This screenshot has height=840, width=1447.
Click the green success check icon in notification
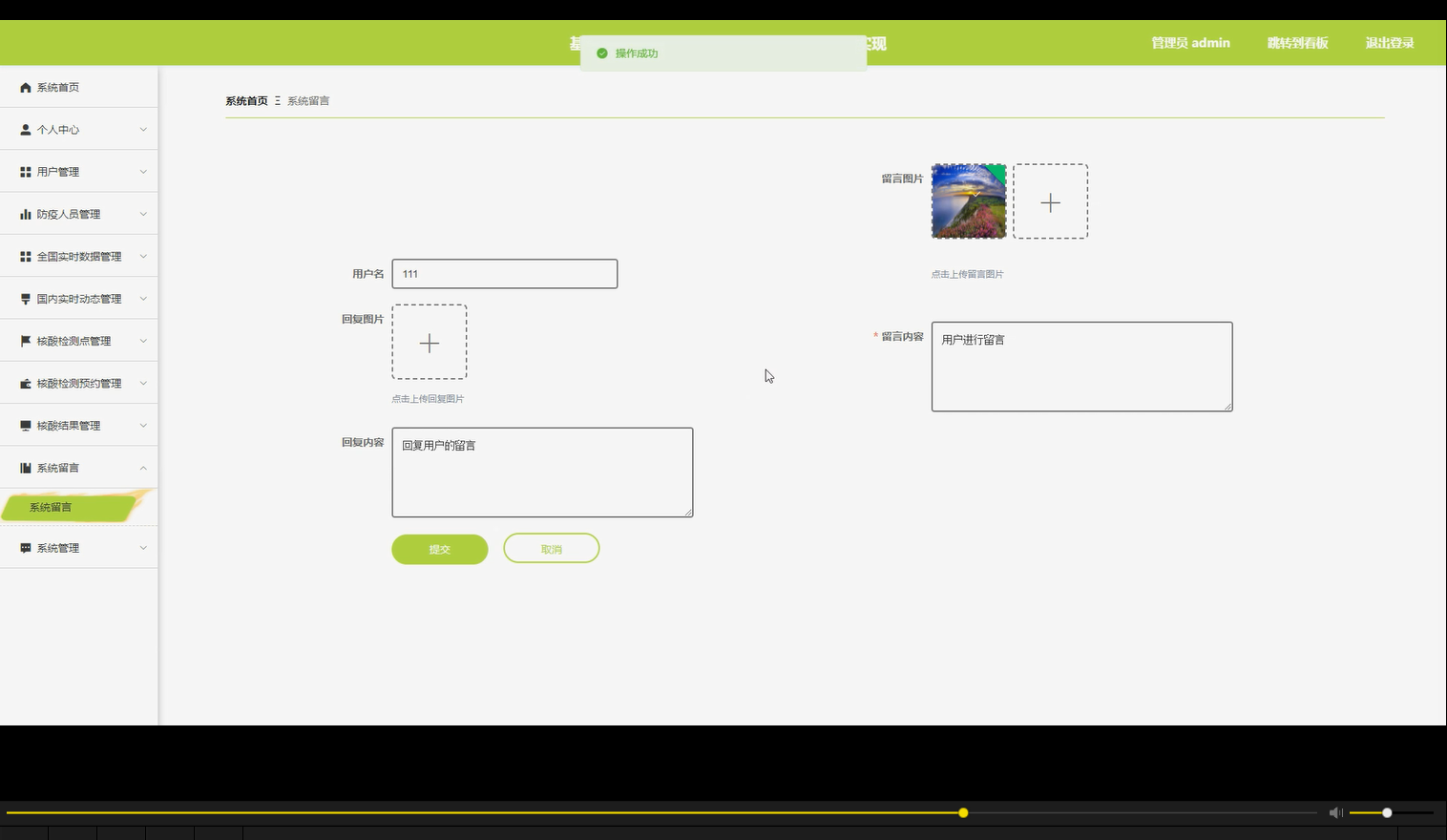pos(602,53)
